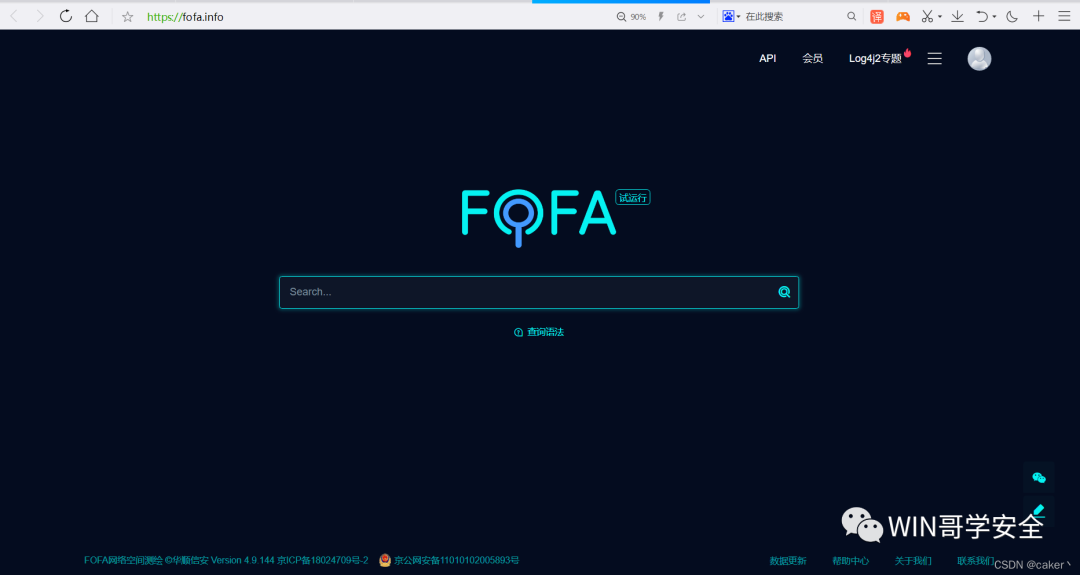Open the orange game controller extension
Image resolution: width=1080 pixels, height=575 pixels.
(x=902, y=17)
